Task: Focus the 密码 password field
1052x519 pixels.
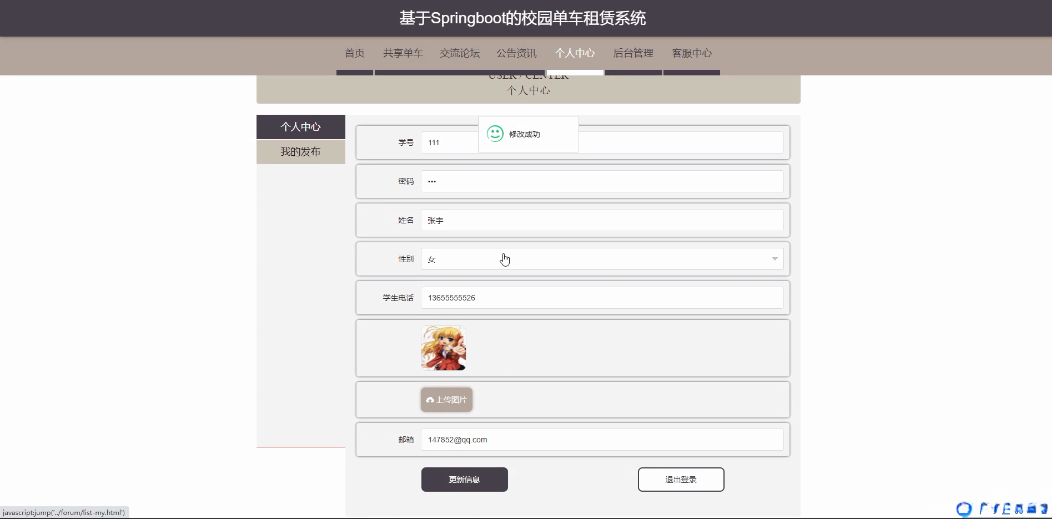Action: click(602, 181)
